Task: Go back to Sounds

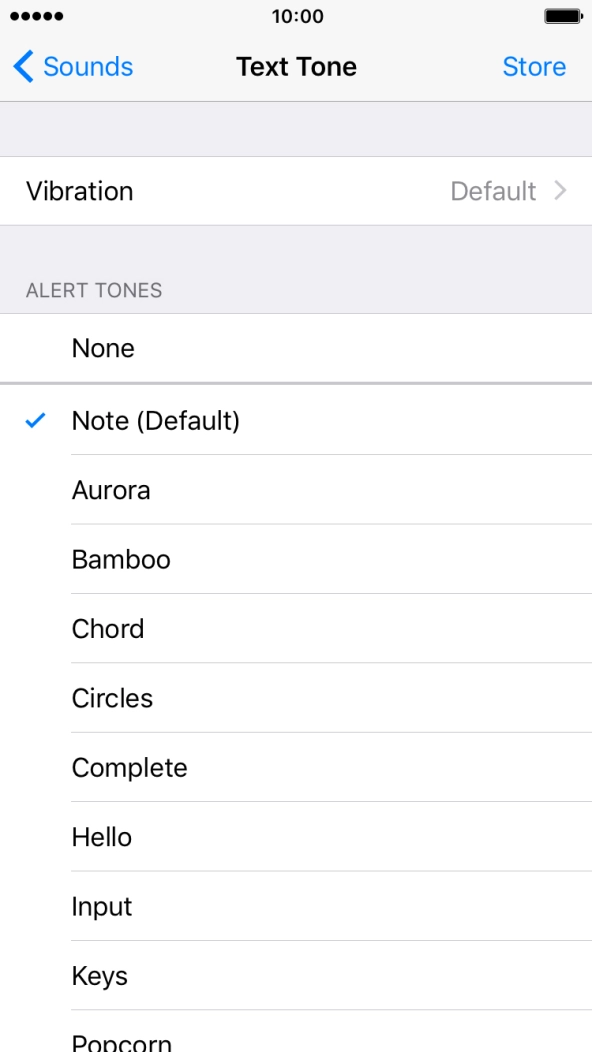Action: [x=70, y=66]
